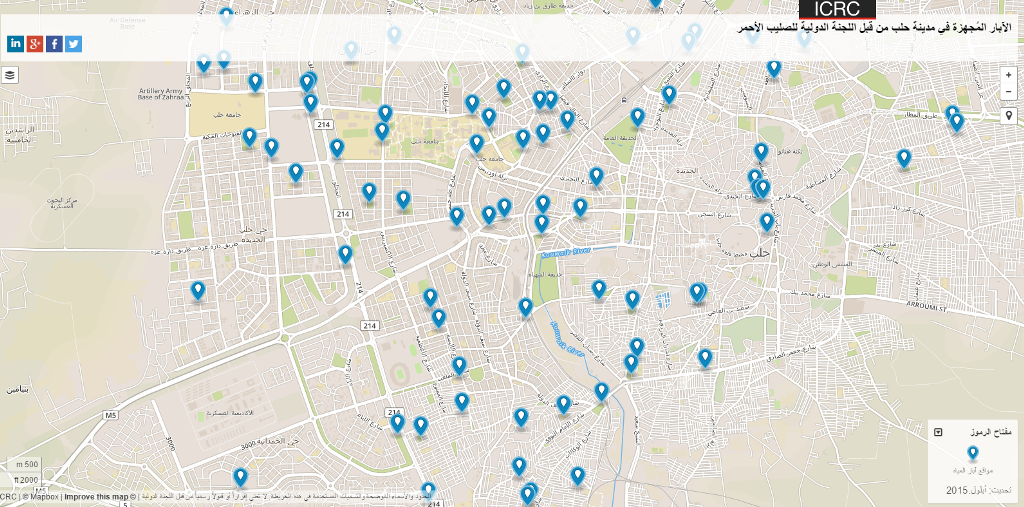Click the marker at bottom-left near the scale bar
The width and height of the screenshot is (1024, 507).
[x=240, y=477]
